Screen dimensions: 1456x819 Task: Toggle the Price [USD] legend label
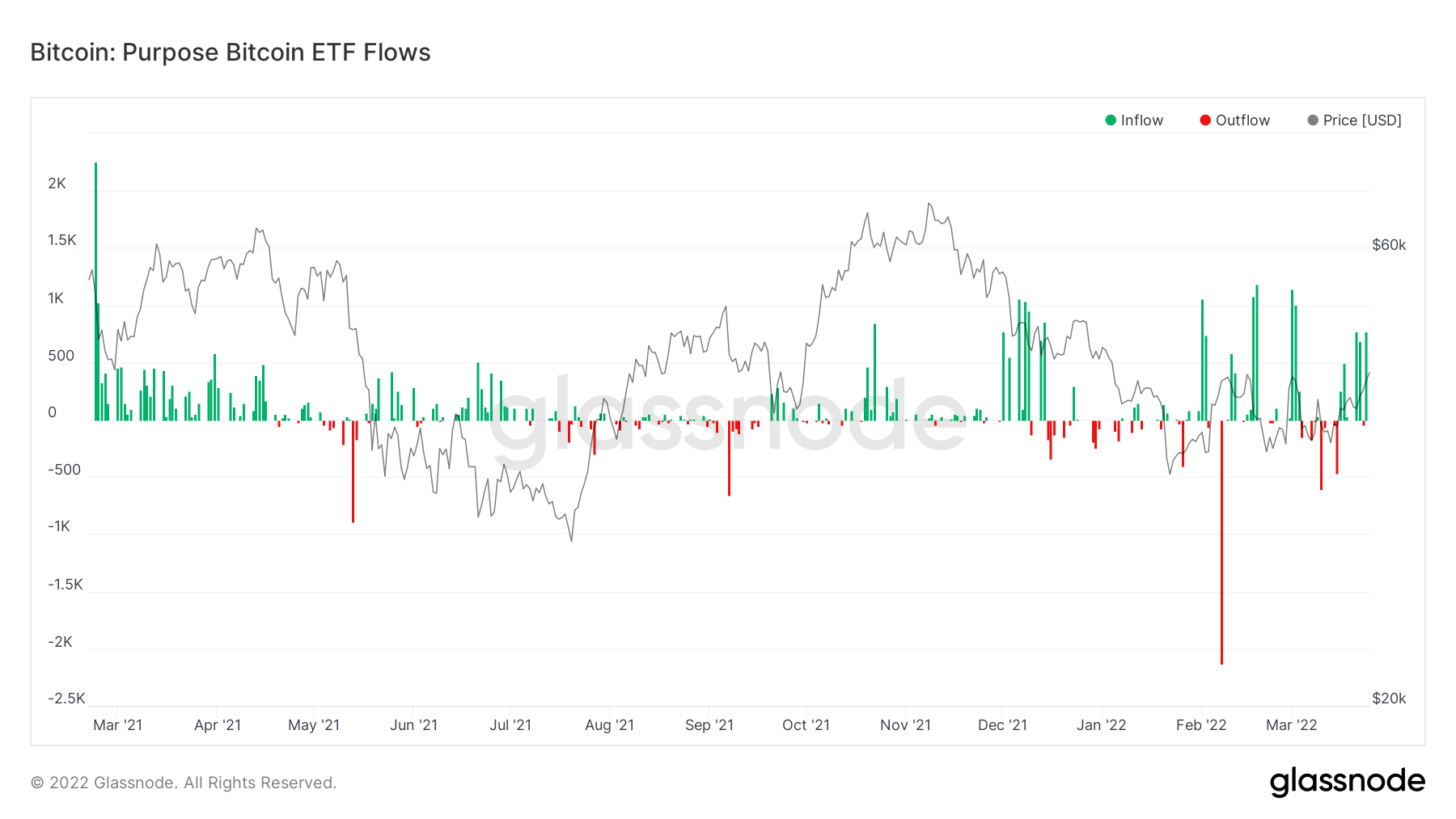click(1362, 120)
